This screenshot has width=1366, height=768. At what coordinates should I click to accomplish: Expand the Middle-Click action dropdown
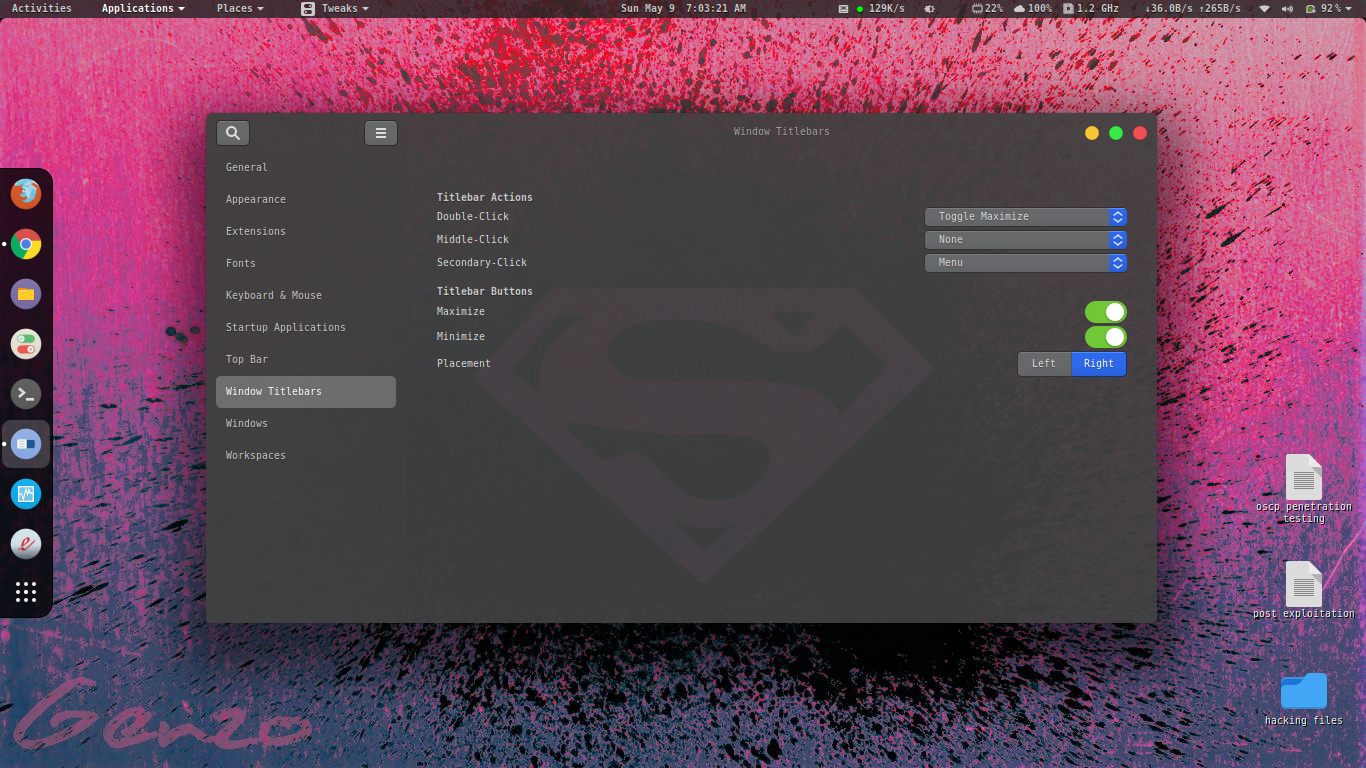click(x=1025, y=240)
